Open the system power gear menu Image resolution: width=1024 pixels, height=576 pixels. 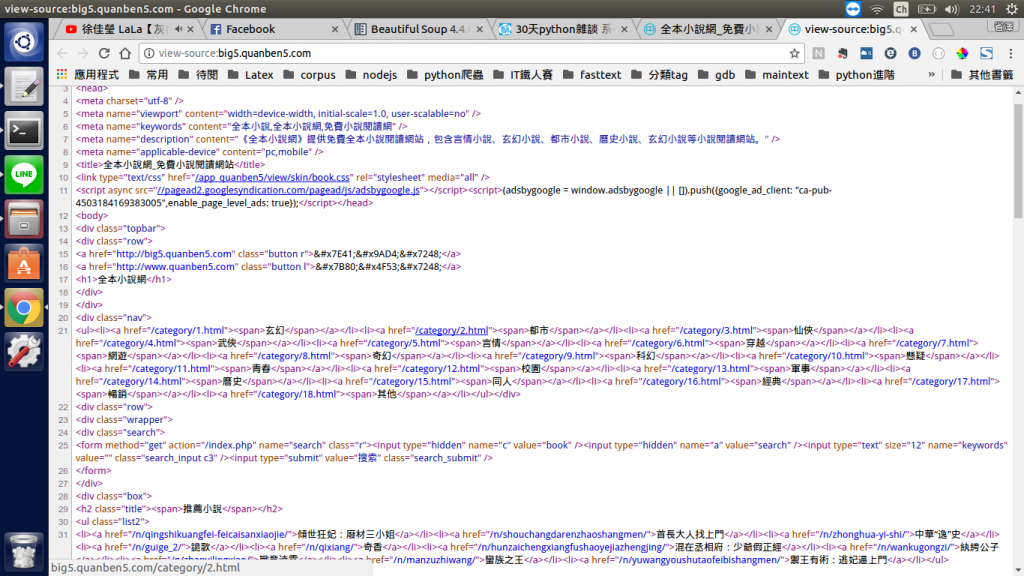pyautogui.click(x=1012, y=9)
